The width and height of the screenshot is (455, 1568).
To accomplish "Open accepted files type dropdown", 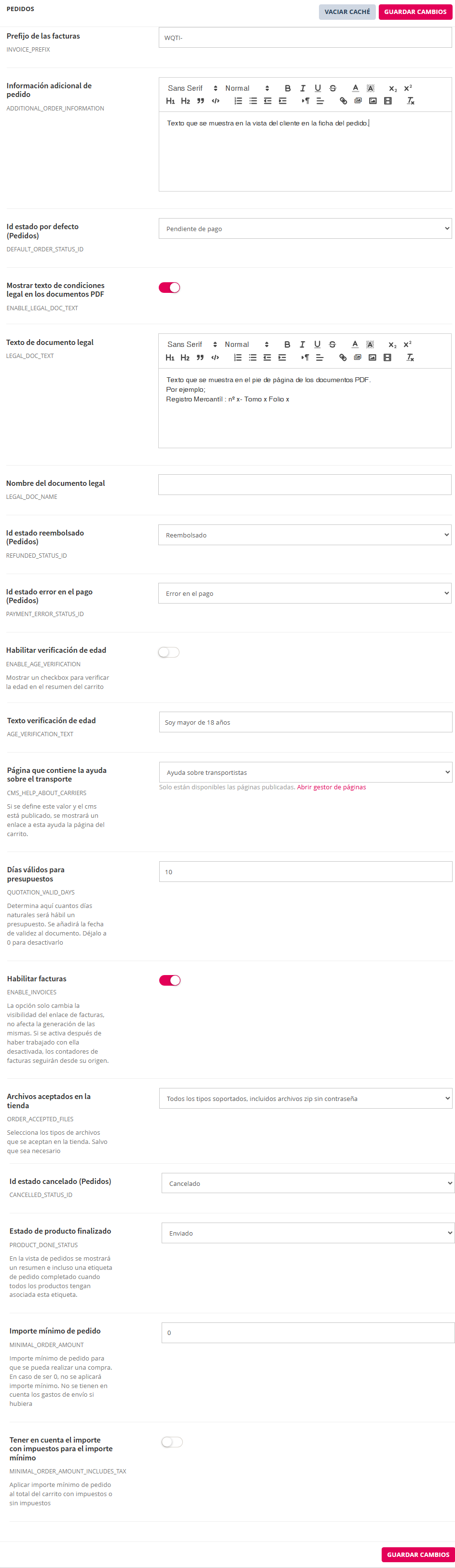I will [305, 1099].
